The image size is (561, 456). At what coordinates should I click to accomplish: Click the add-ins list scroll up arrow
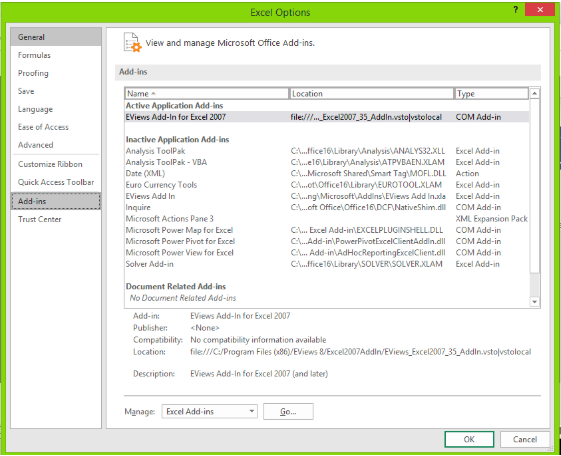pyautogui.click(x=534, y=93)
